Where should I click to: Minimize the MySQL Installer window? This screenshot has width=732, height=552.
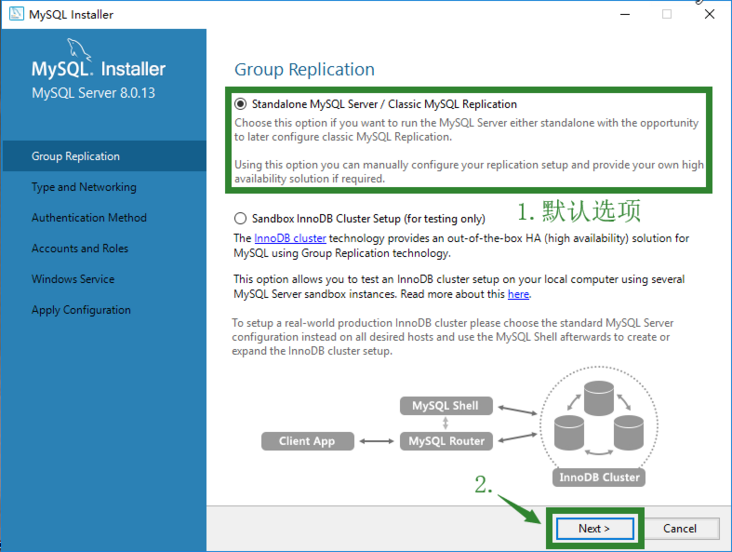click(625, 14)
